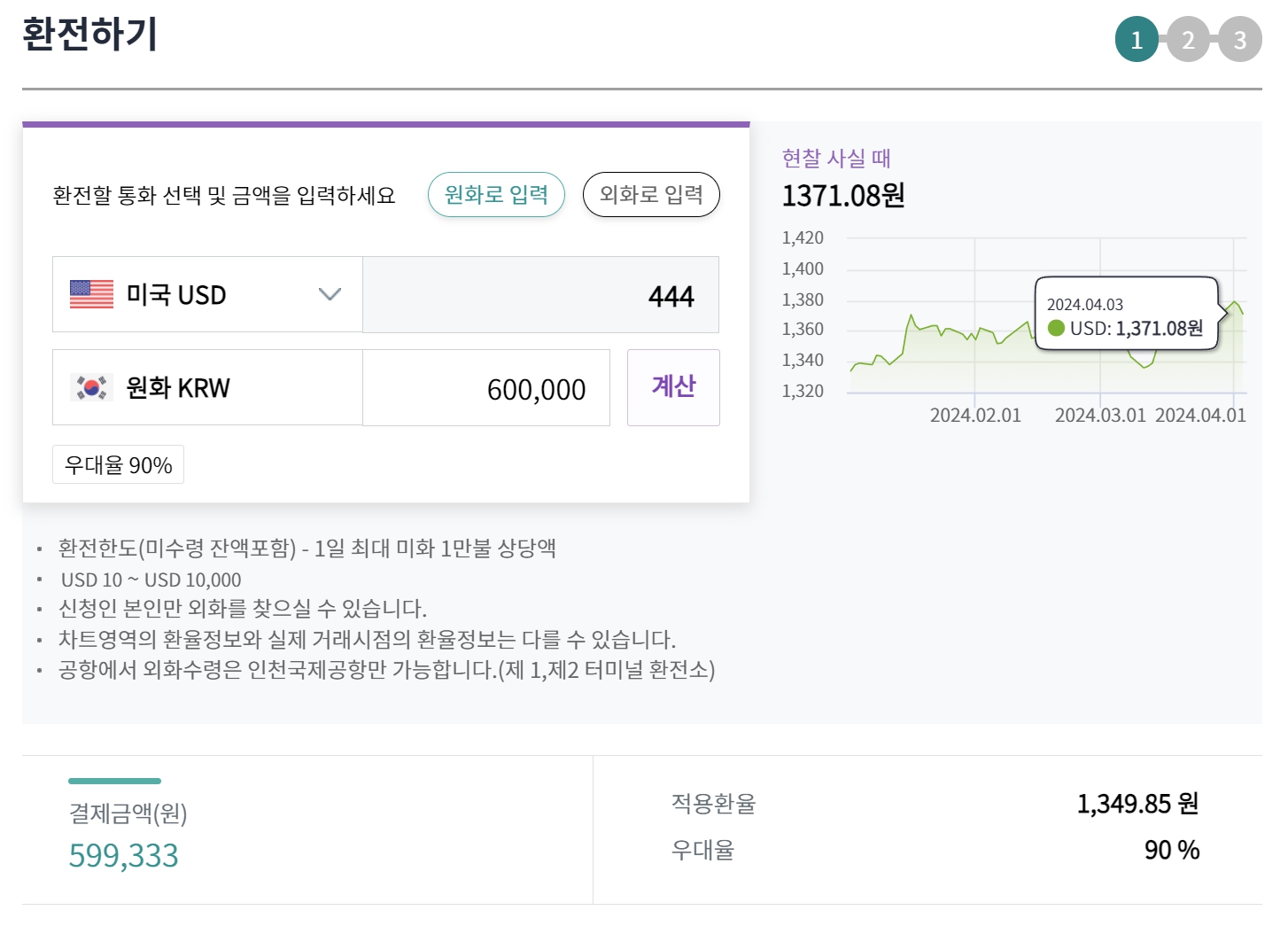
Task: Select step indicator 1 at top right
Action: tap(1137, 39)
